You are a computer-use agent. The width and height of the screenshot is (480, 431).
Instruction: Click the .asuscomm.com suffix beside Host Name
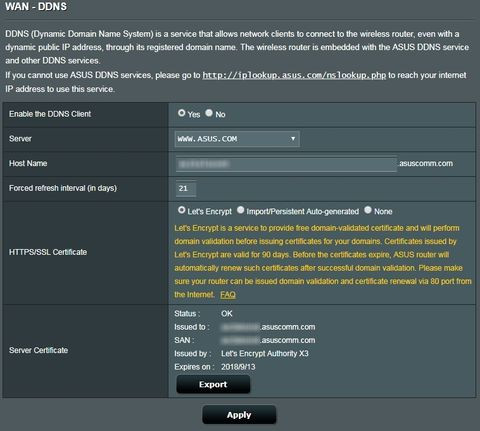(426, 164)
